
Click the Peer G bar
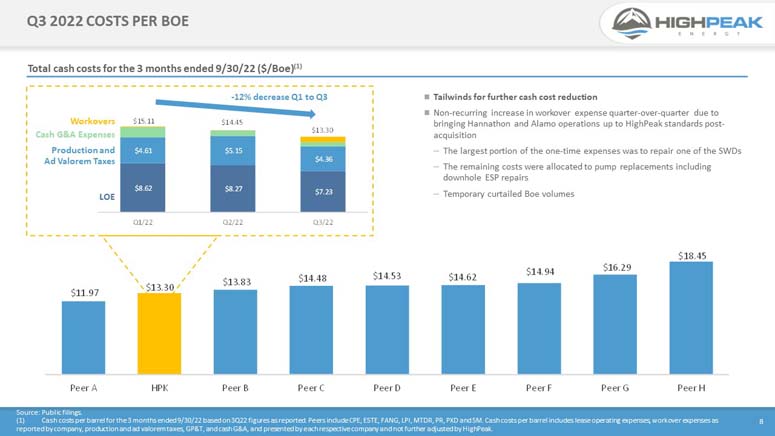tap(615, 324)
